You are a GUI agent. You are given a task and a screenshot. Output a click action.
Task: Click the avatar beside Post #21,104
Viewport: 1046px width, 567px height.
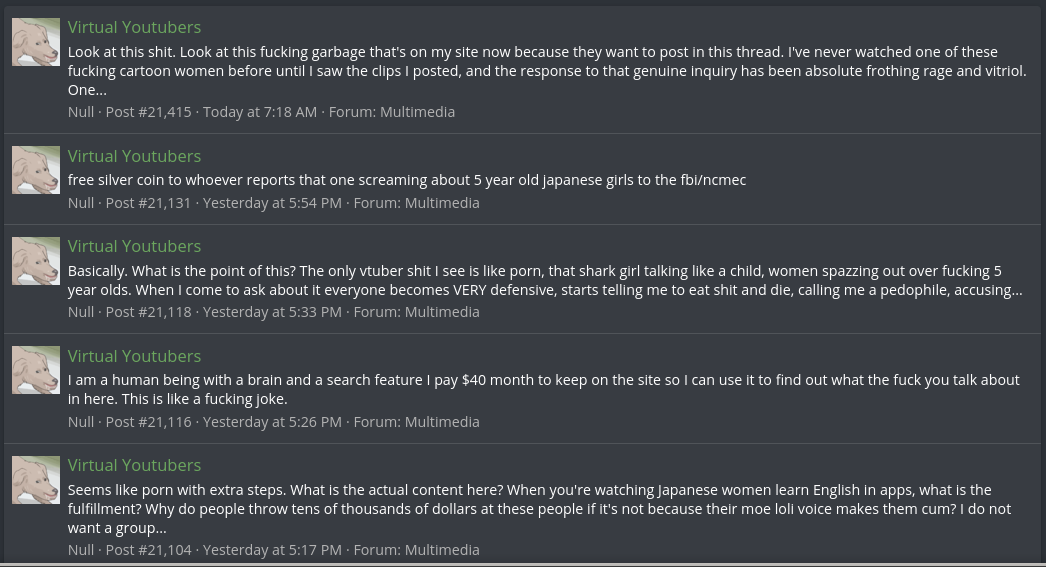[x=36, y=479]
